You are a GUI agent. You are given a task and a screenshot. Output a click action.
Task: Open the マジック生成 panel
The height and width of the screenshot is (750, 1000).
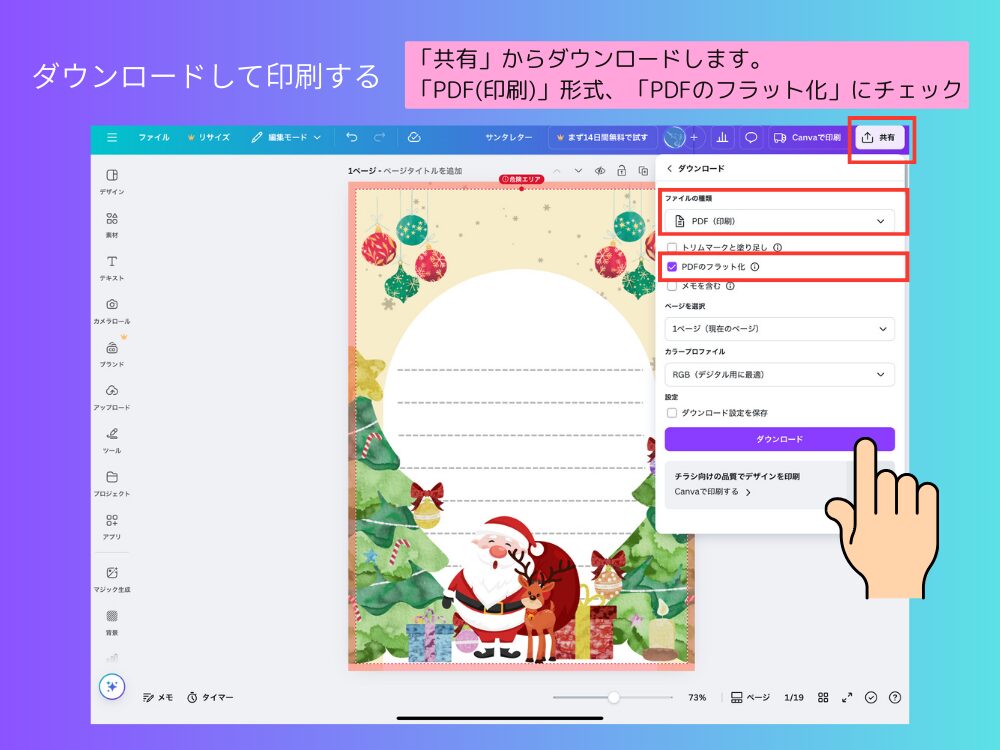point(111,578)
